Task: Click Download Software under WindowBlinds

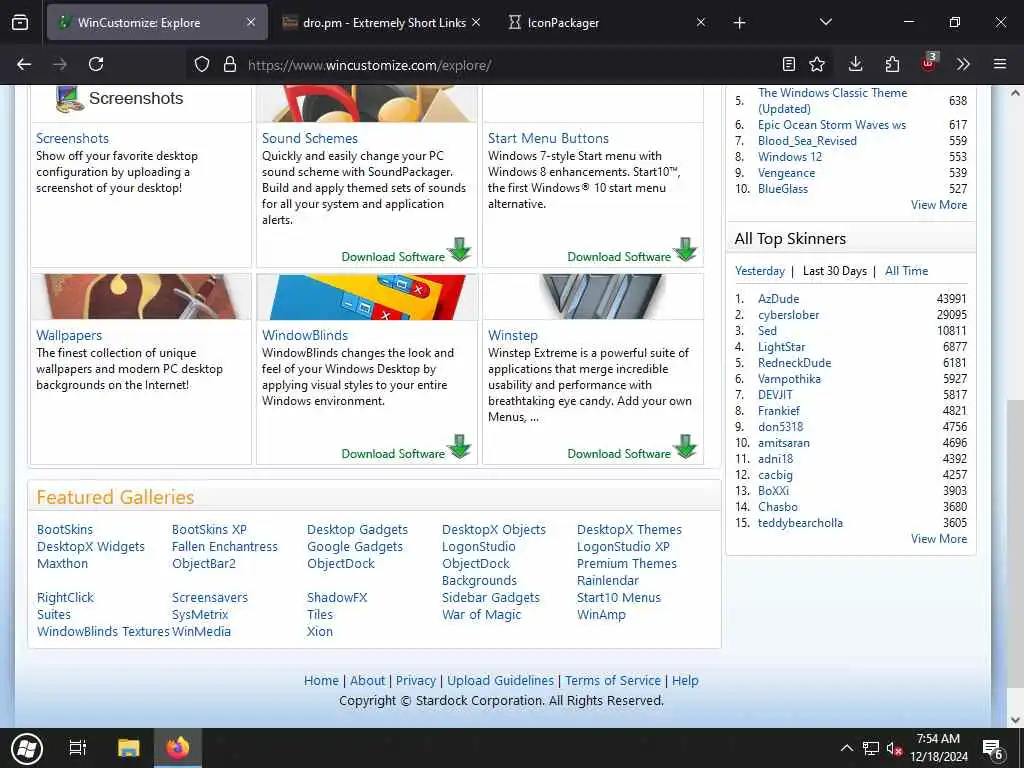Action: click(392, 454)
